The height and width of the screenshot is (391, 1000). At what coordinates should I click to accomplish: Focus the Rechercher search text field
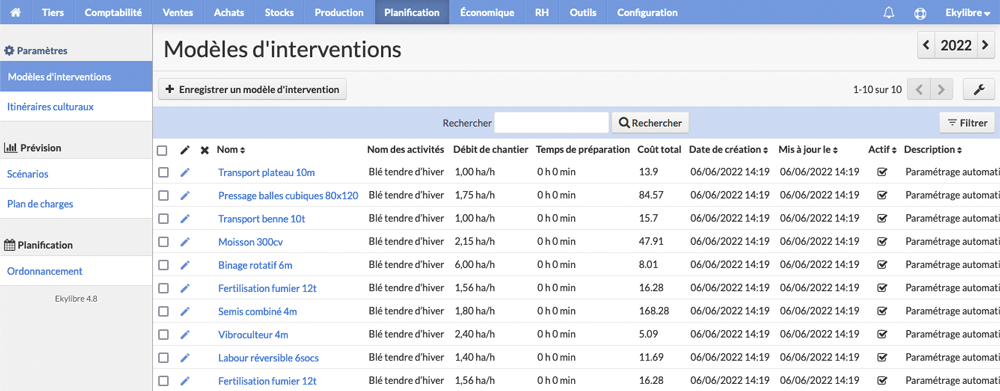click(552, 122)
